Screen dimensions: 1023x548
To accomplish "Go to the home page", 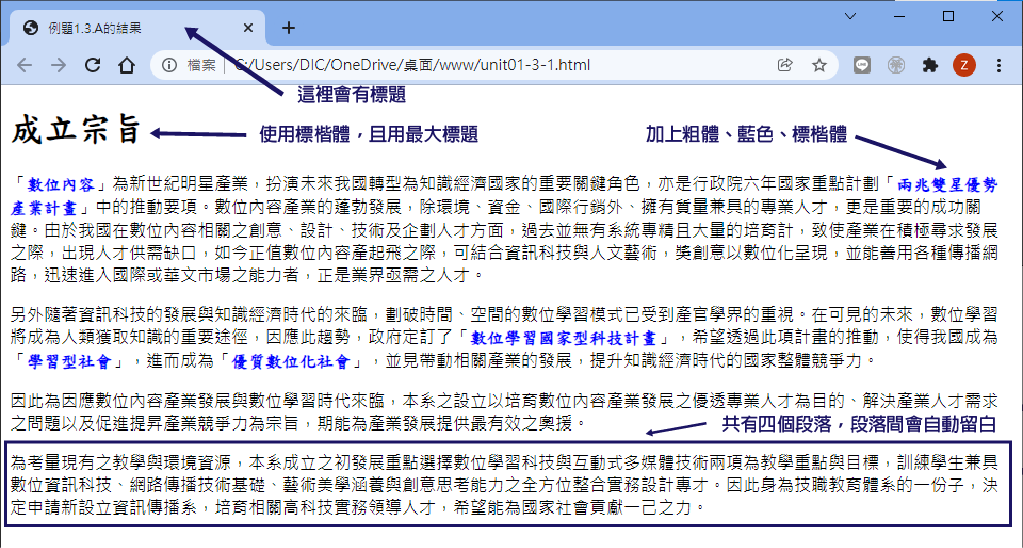I will click(x=126, y=65).
